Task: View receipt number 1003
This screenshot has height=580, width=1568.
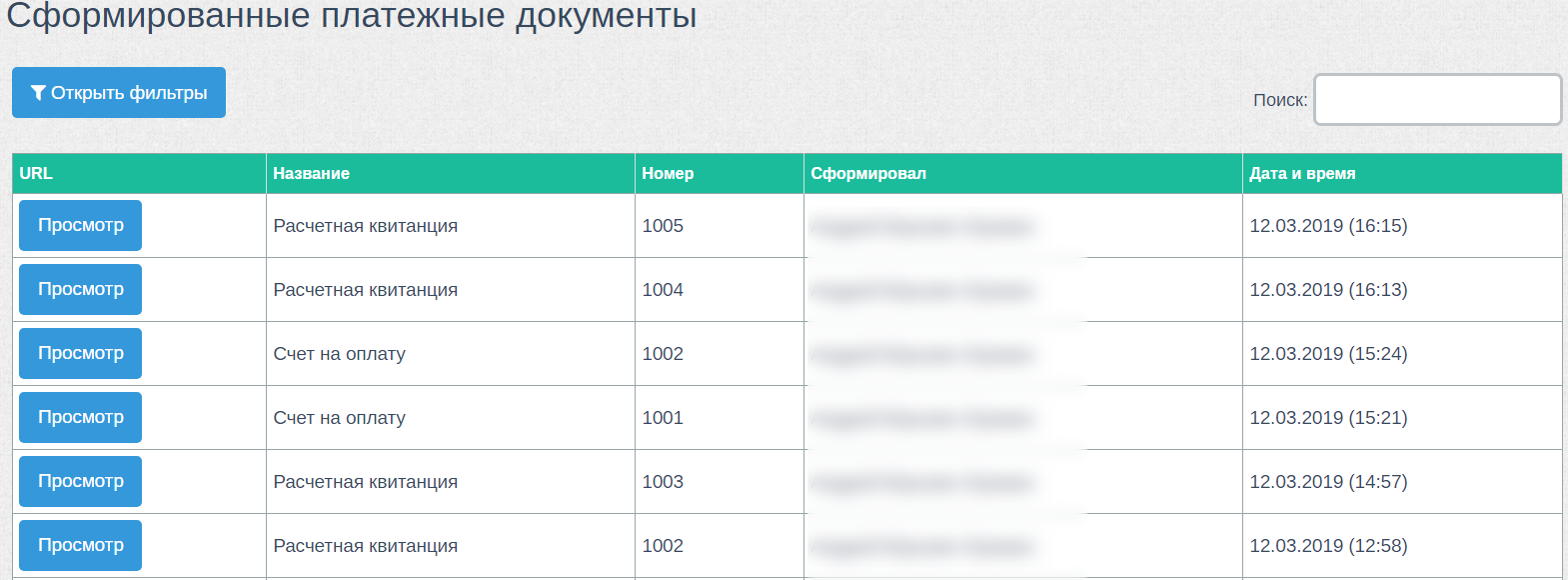Action: click(x=80, y=481)
